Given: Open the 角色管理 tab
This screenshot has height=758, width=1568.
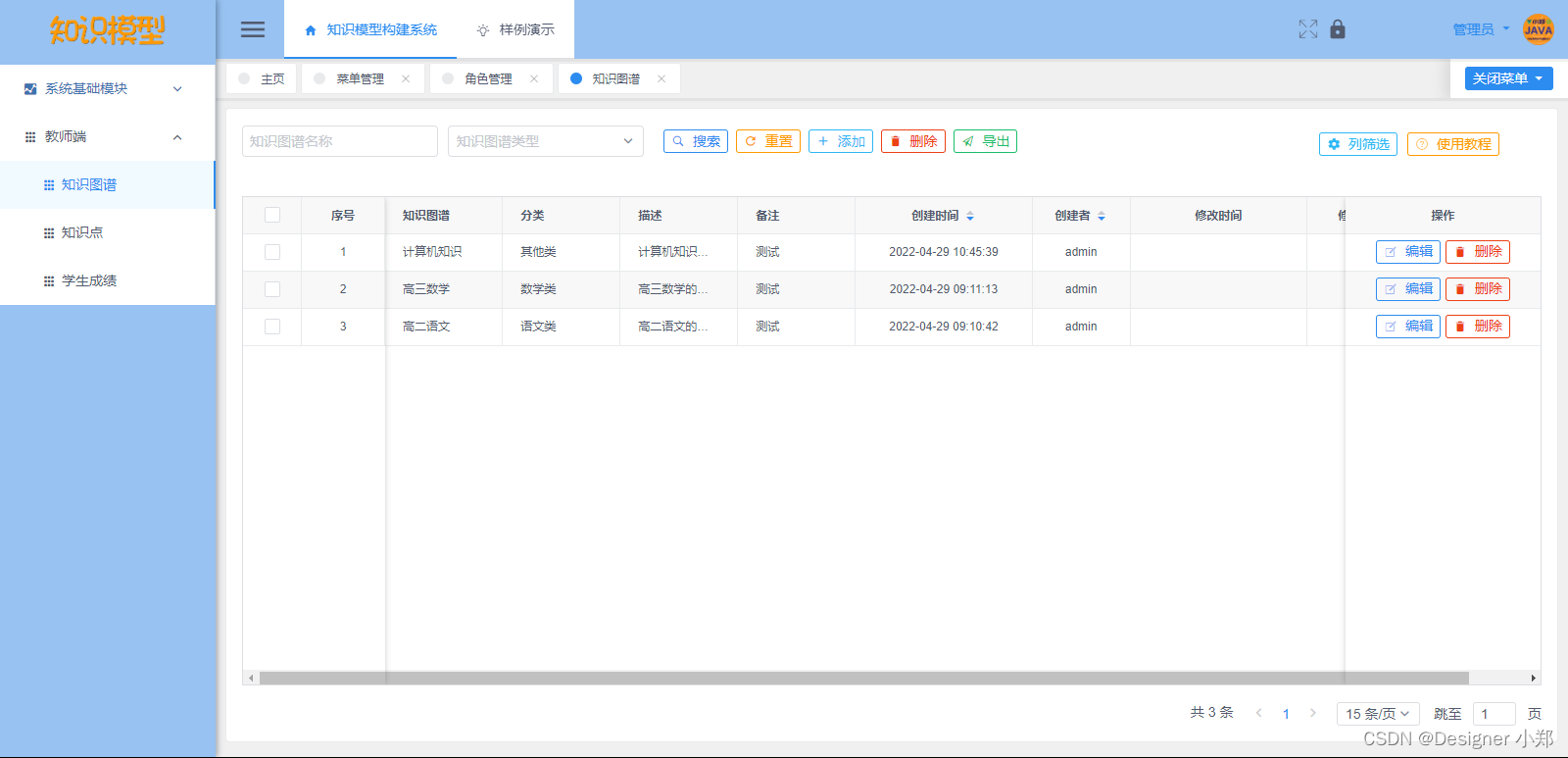Looking at the screenshot, I should click(x=488, y=78).
